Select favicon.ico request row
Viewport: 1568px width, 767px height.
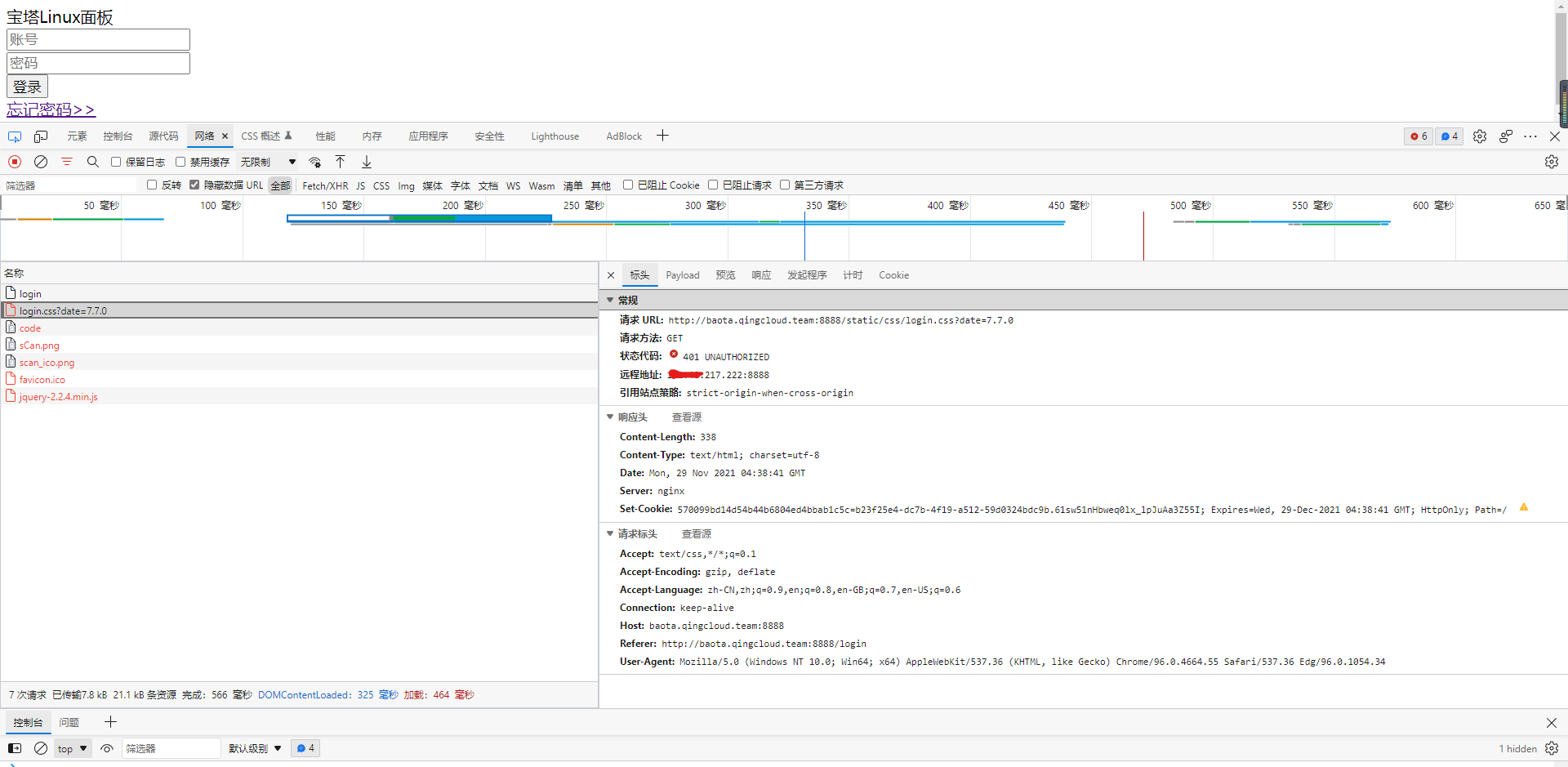click(x=299, y=379)
